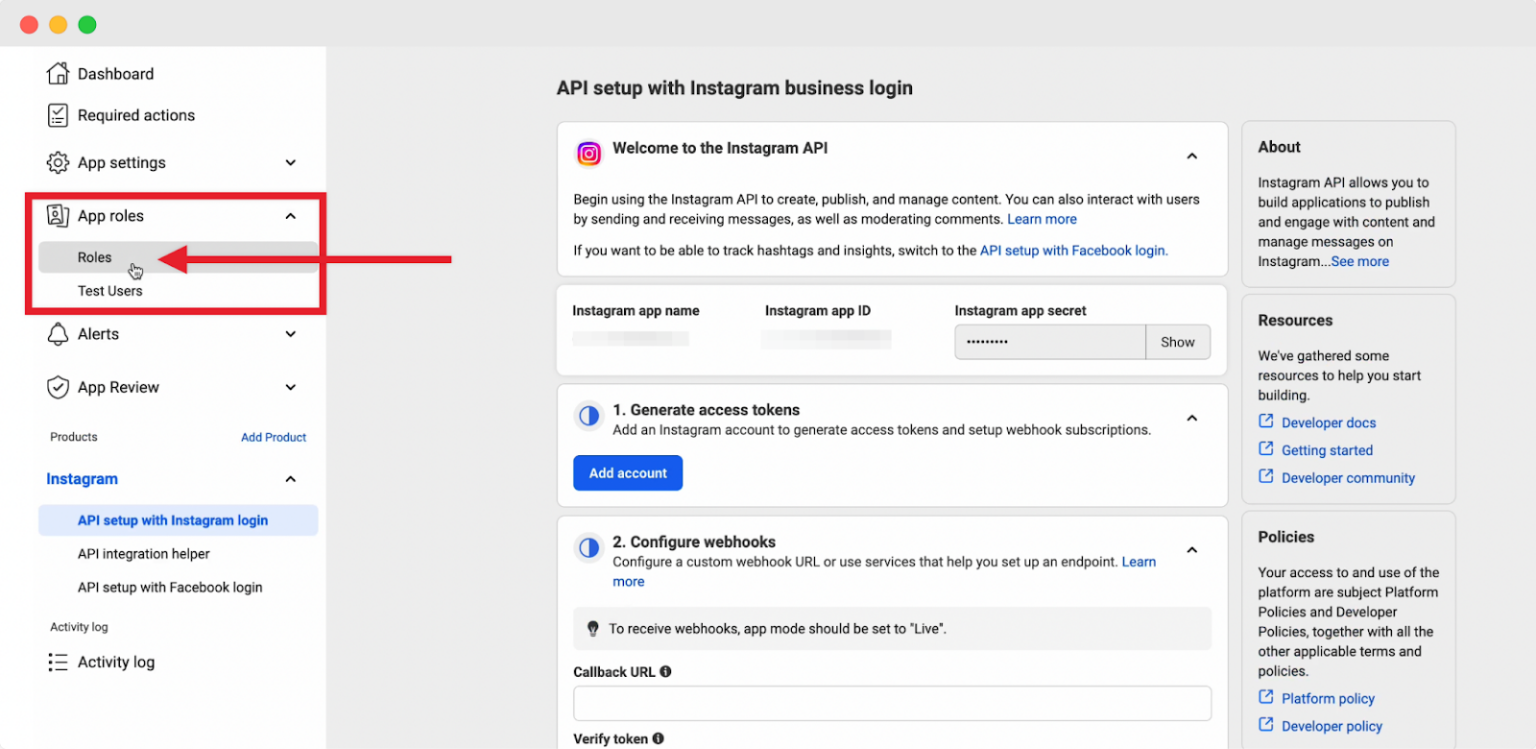Open the API integration helper page
This screenshot has width=1536, height=749.
coord(144,553)
